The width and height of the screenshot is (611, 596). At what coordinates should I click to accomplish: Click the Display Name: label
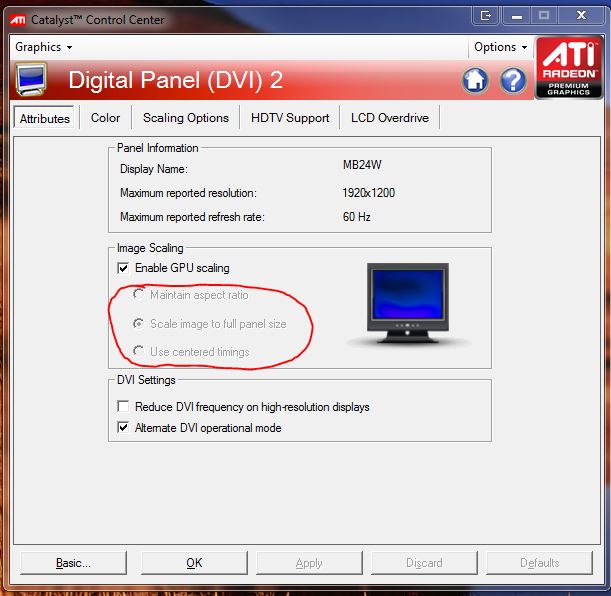point(154,169)
